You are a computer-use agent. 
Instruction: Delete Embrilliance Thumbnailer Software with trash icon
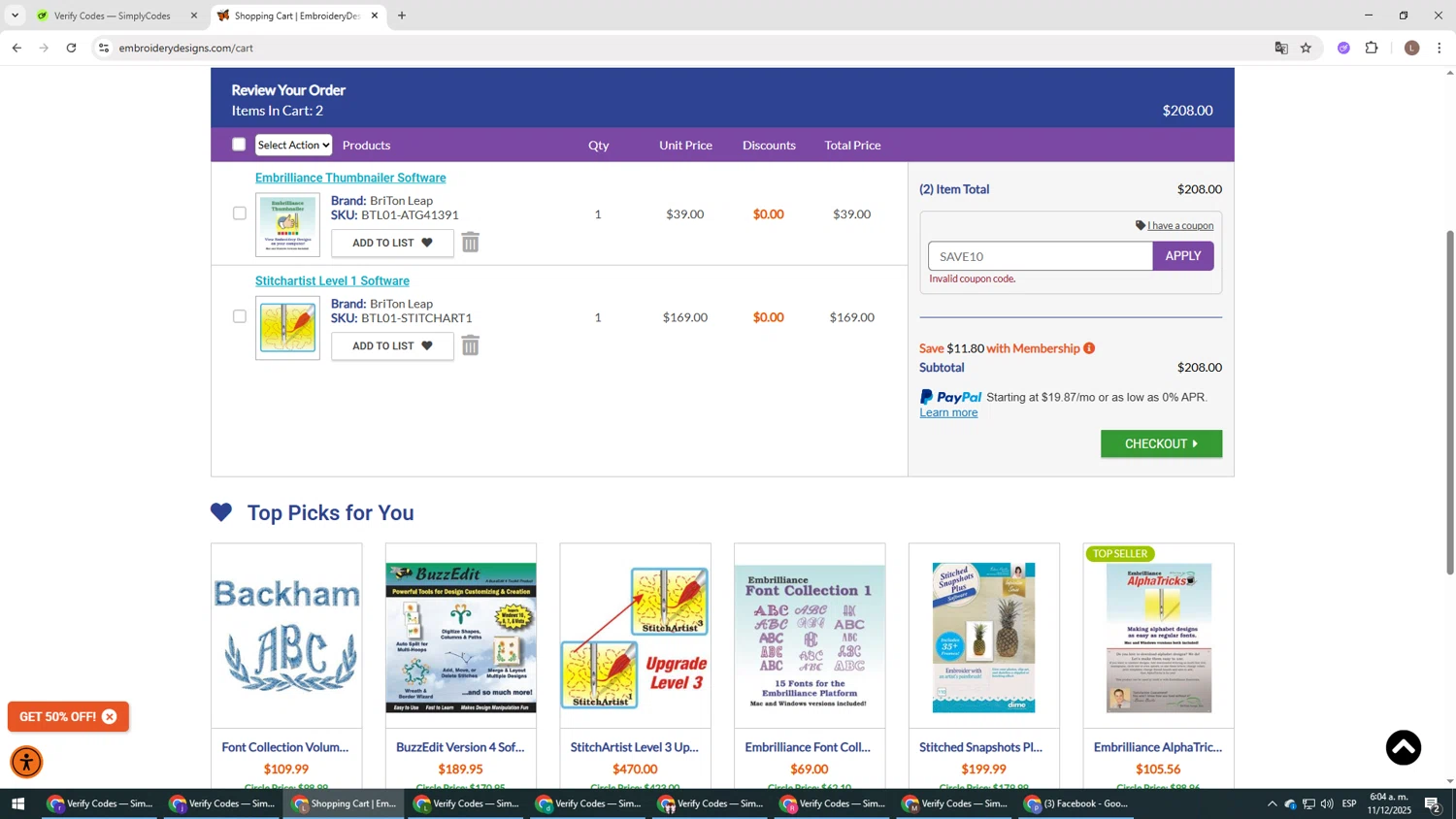click(471, 243)
